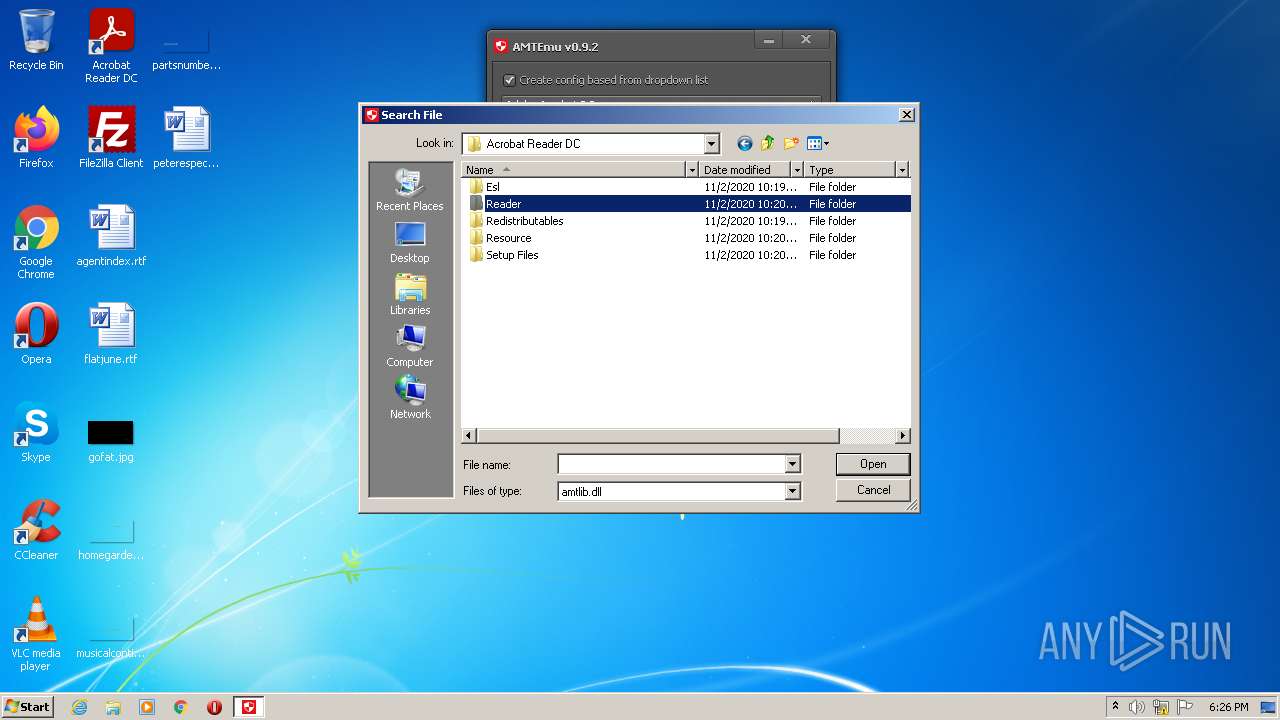Select gofat.jpg desktop file

point(111,440)
